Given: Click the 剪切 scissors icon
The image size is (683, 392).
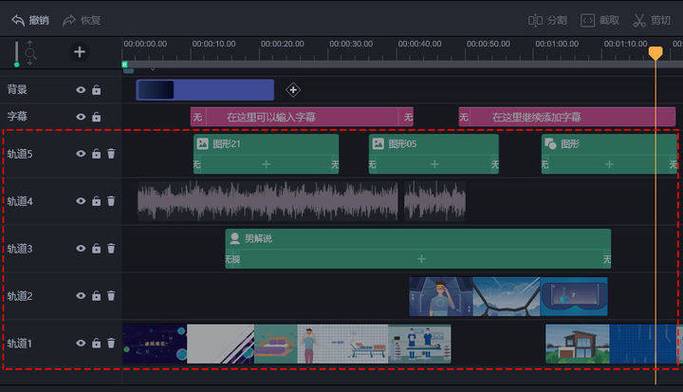Looking at the screenshot, I should tap(639, 20).
